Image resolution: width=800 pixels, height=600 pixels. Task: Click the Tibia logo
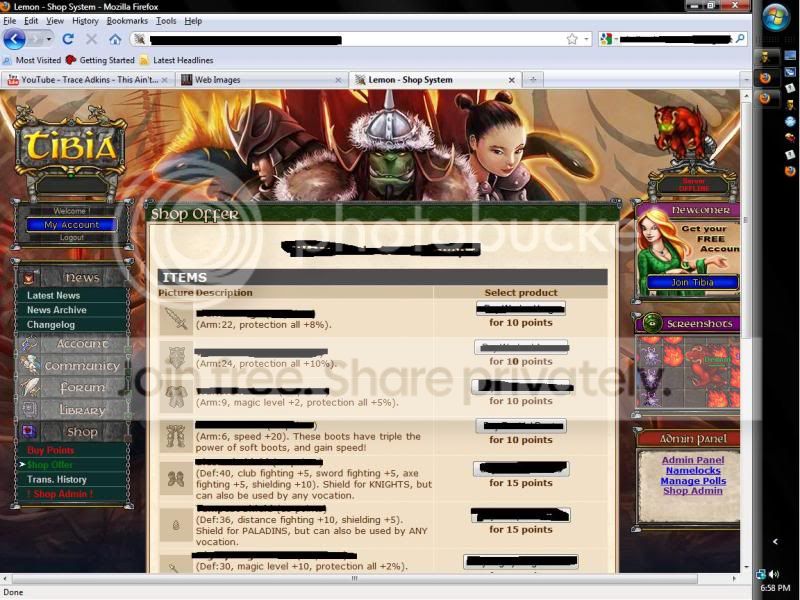[x=70, y=146]
